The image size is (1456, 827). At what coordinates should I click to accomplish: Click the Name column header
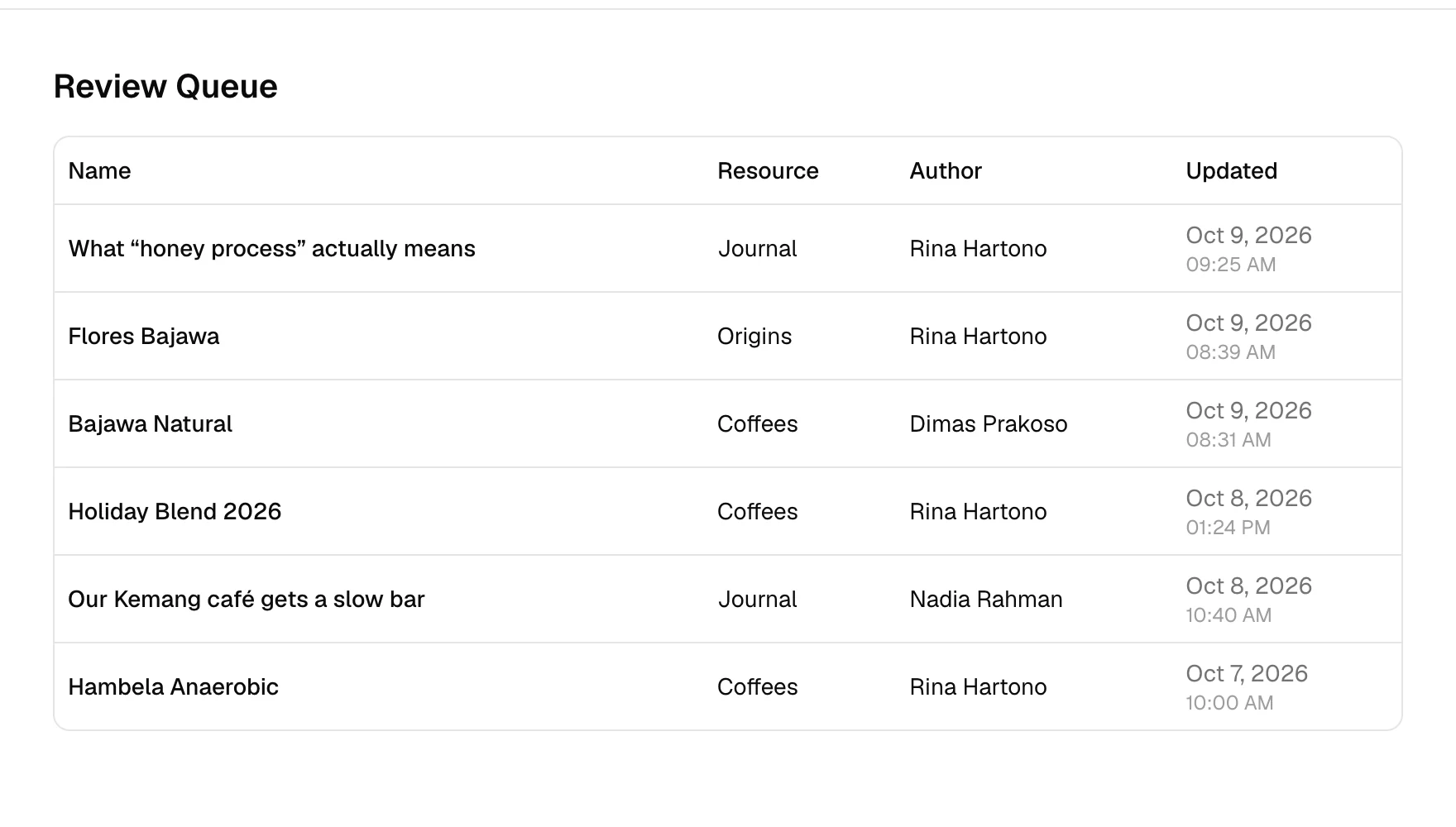(x=100, y=171)
